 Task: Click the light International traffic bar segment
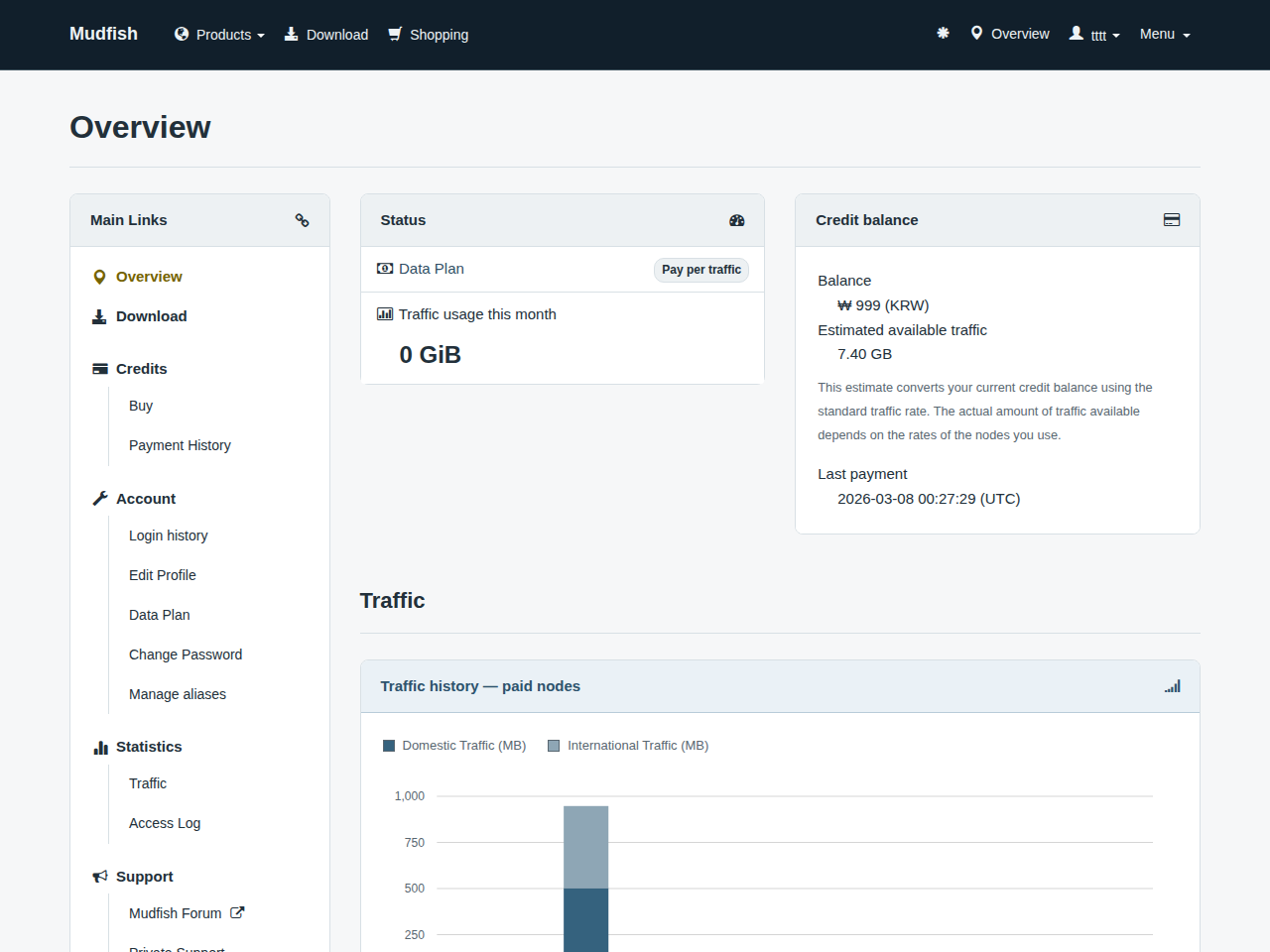coord(586,847)
